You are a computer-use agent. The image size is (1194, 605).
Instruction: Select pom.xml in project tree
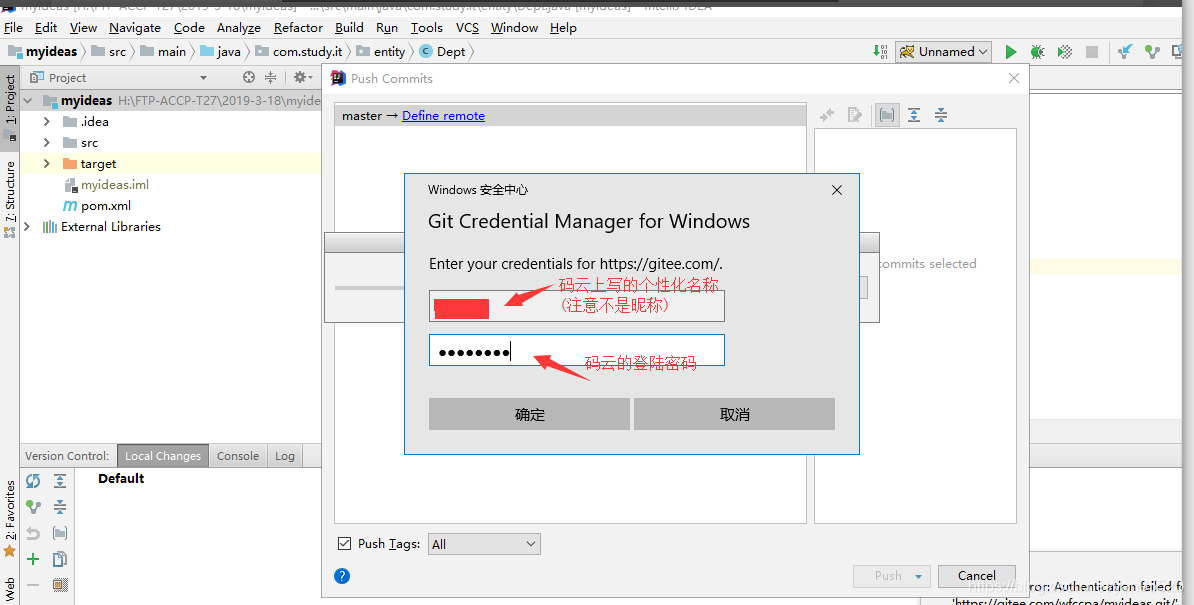coord(106,205)
